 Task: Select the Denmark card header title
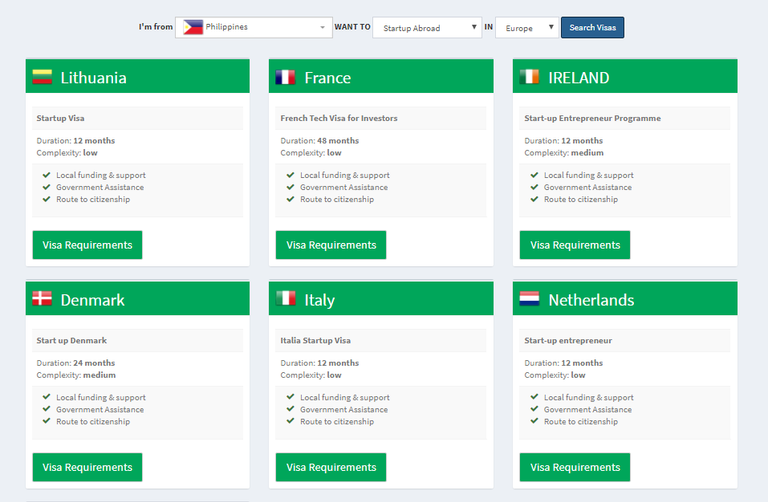click(x=93, y=300)
